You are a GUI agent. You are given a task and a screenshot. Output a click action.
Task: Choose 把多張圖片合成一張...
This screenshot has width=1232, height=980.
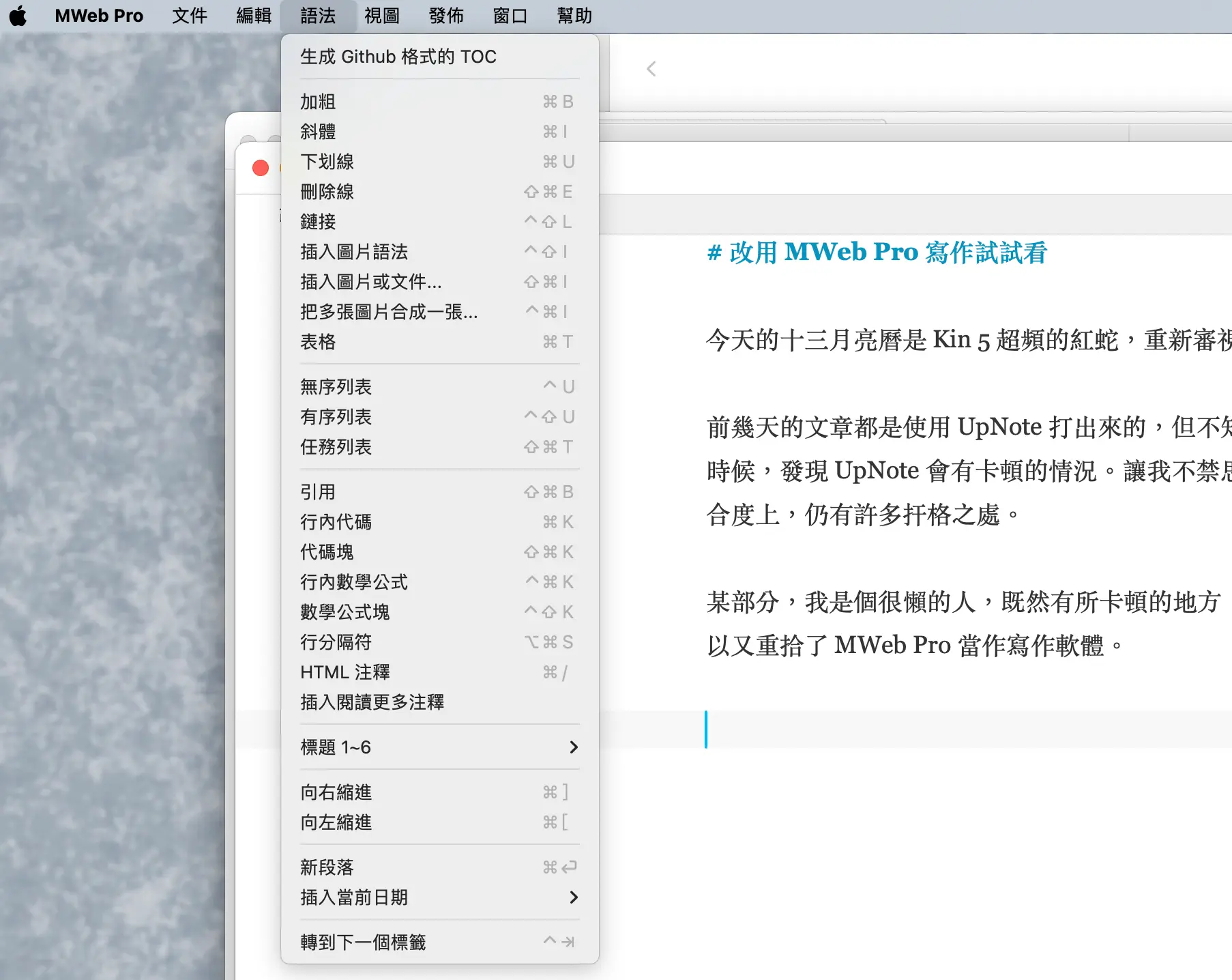(440, 312)
